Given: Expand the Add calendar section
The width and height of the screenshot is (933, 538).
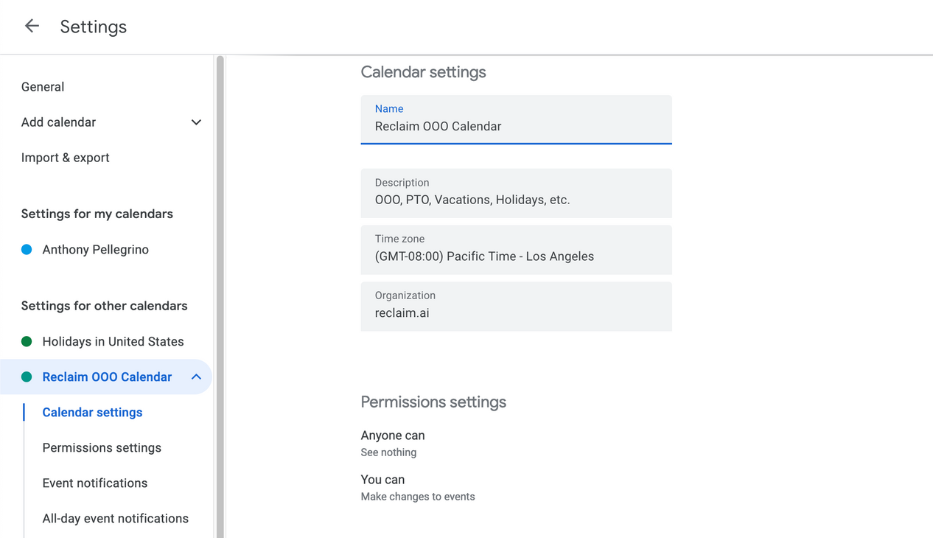Looking at the screenshot, I should pyautogui.click(x=196, y=122).
